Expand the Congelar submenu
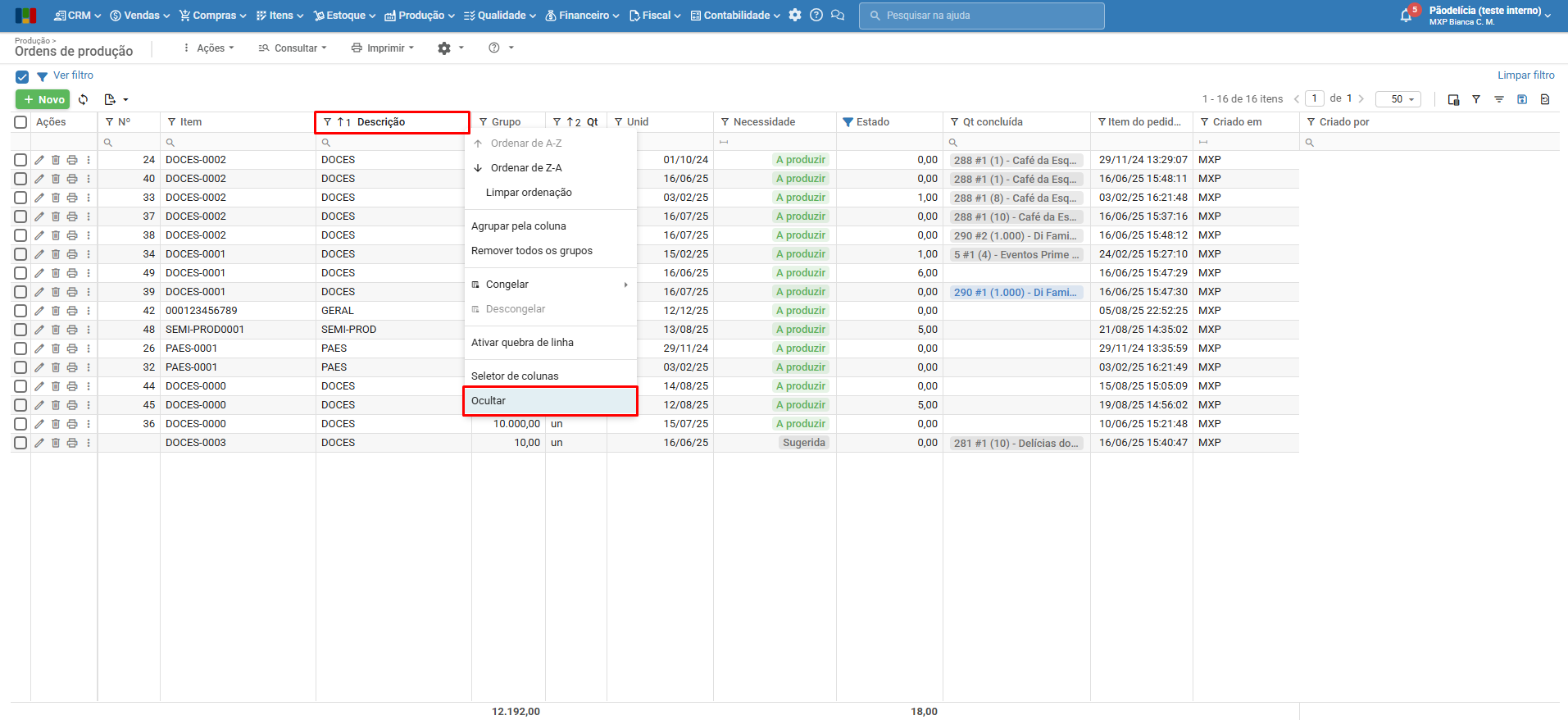The height and width of the screenshot is (720, 1568). [x=550, y=285]
